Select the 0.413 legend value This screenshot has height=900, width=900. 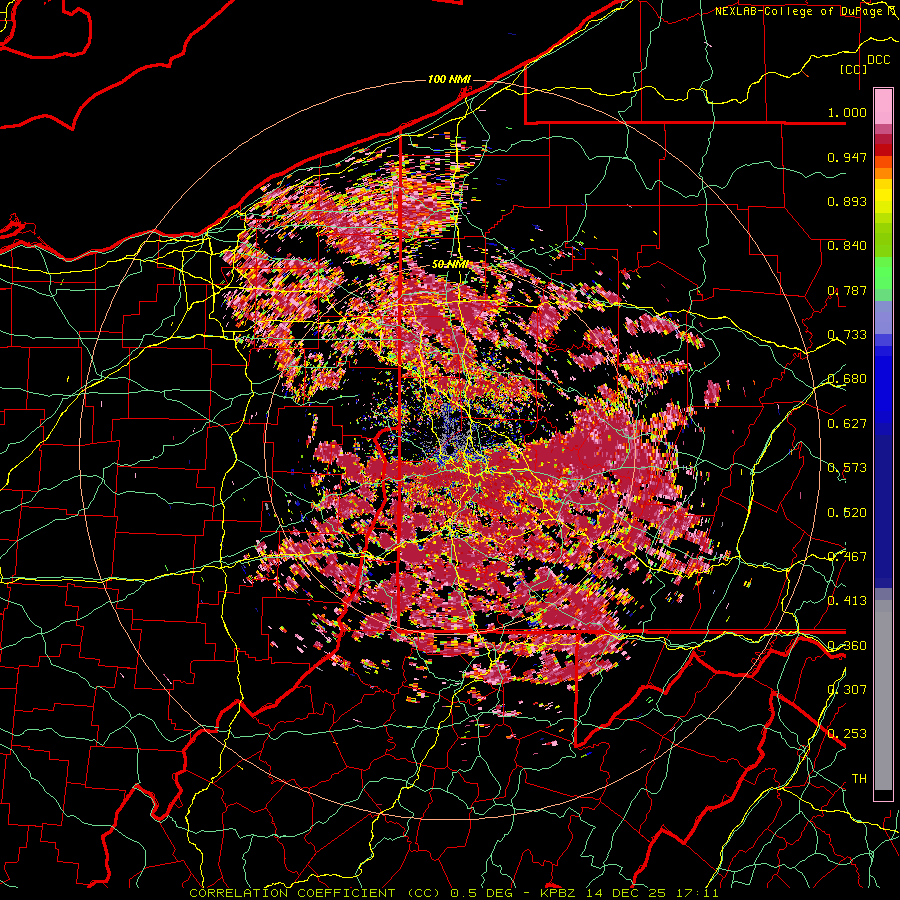[x=847, y=601]
